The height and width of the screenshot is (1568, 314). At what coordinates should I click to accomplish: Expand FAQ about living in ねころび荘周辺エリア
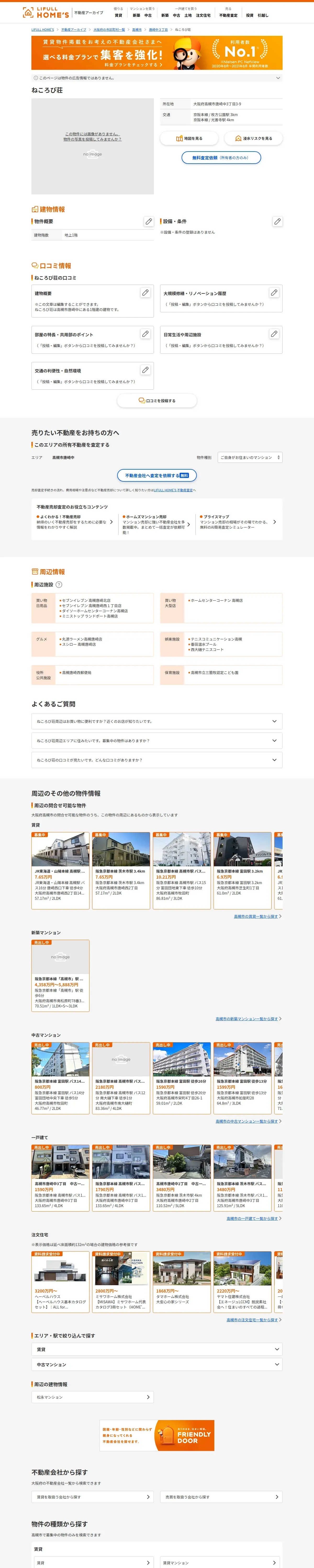pos(157,741)
